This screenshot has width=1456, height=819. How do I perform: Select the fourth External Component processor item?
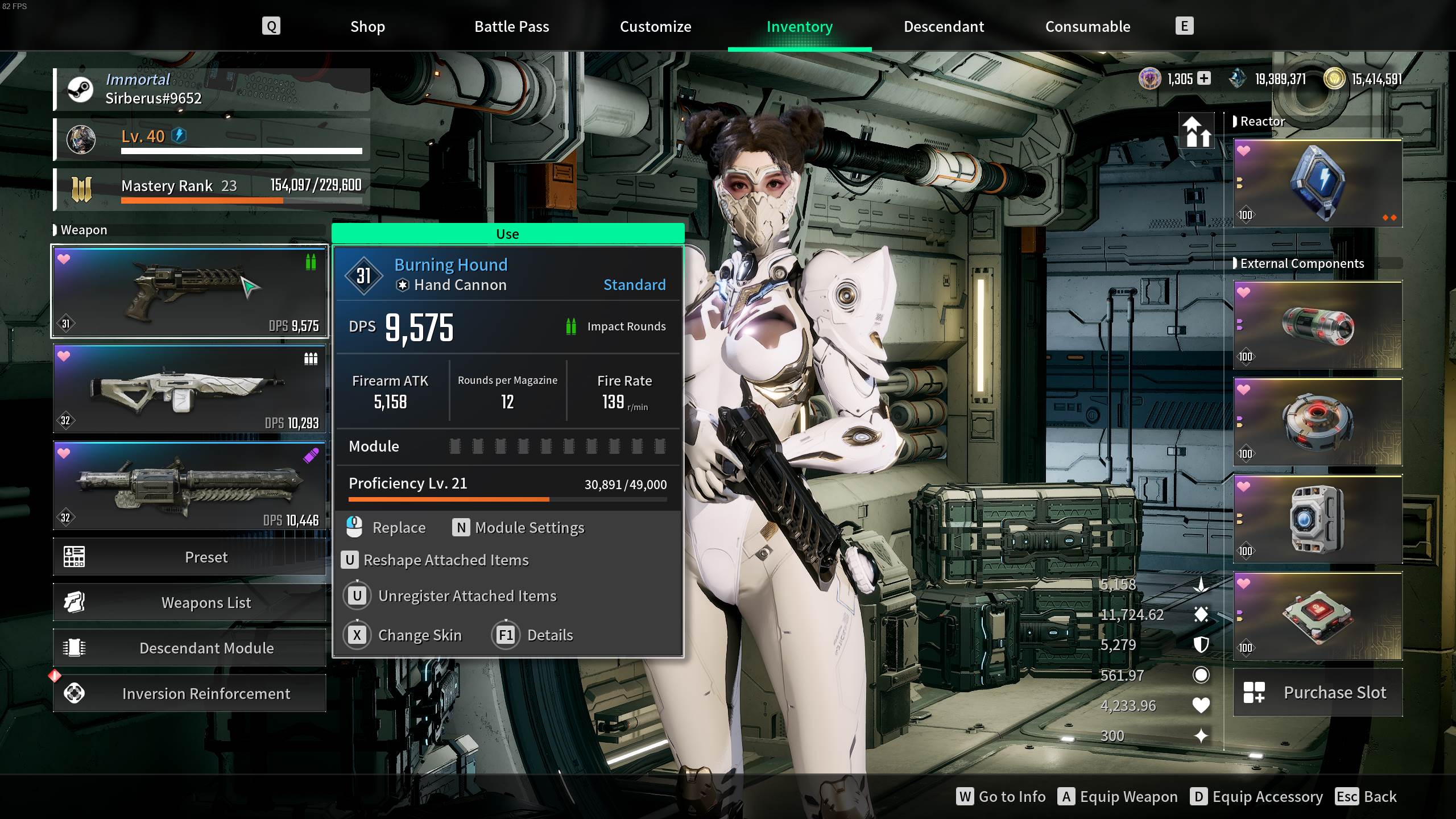click(1318, 617)
